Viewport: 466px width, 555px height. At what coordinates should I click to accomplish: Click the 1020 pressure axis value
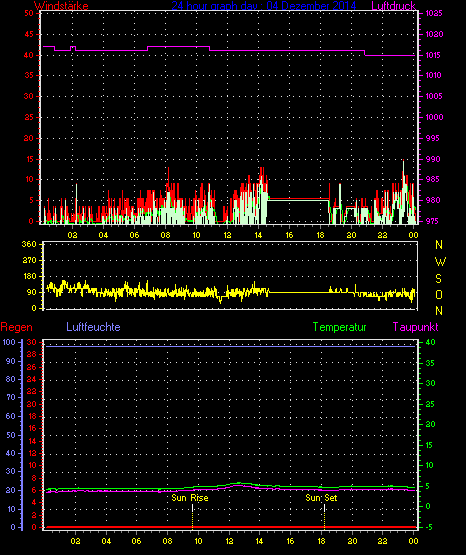coord(434,34)
